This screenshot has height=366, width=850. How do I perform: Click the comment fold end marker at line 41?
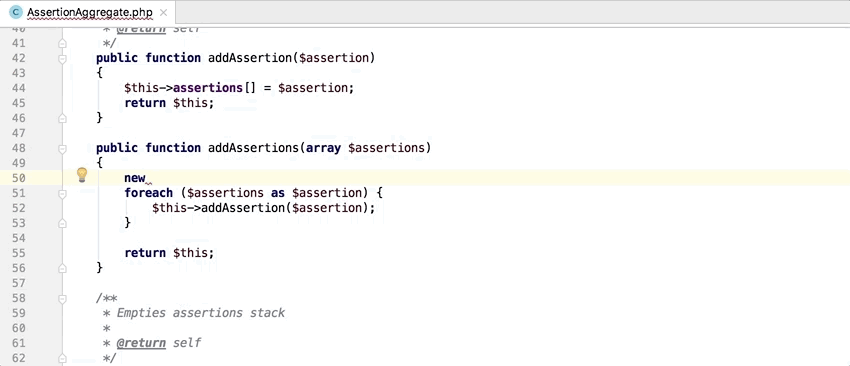point(62,43)
